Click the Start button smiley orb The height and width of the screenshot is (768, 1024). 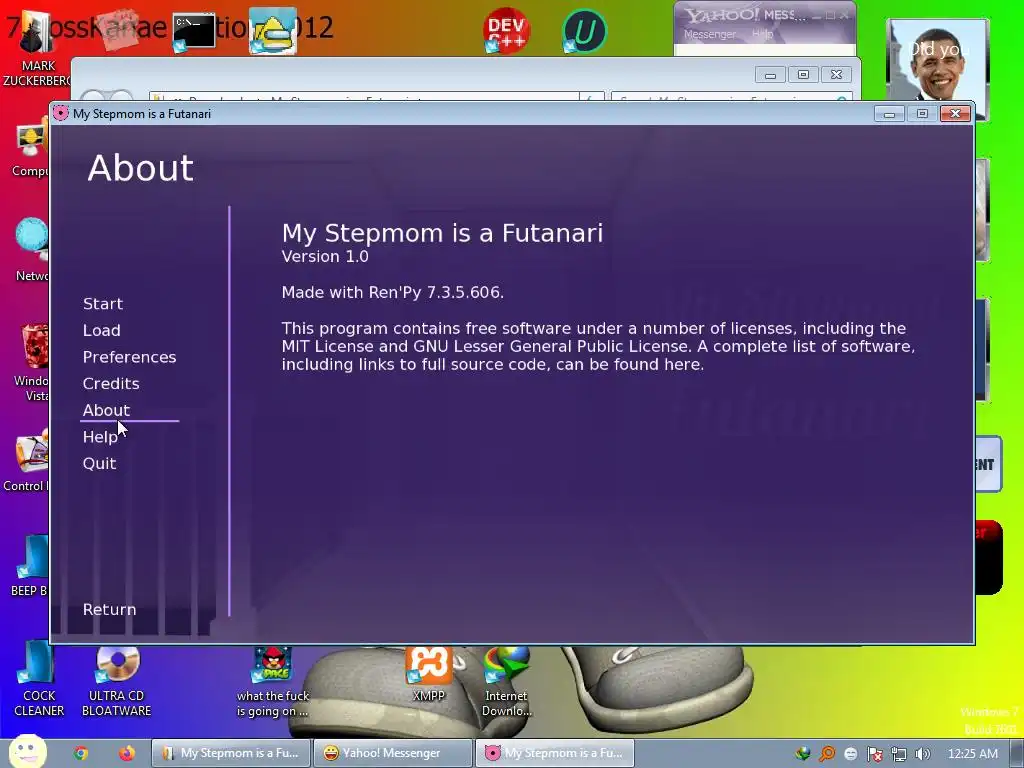[x=27, y=752]
